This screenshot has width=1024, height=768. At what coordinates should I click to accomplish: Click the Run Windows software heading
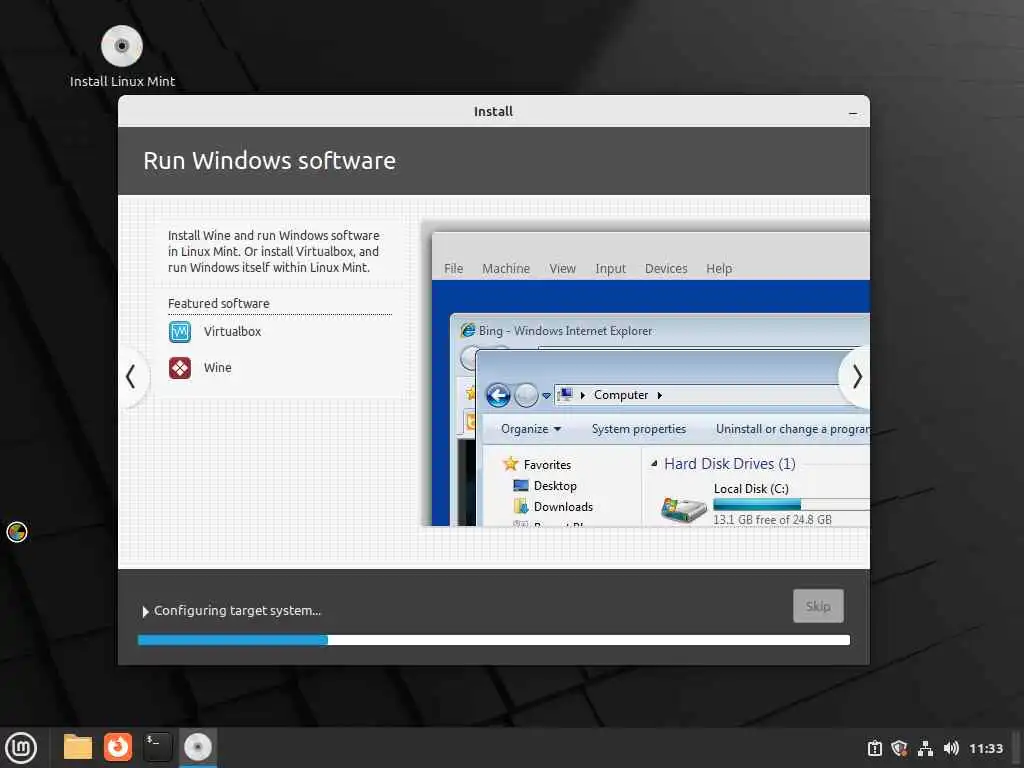[269, 161]
